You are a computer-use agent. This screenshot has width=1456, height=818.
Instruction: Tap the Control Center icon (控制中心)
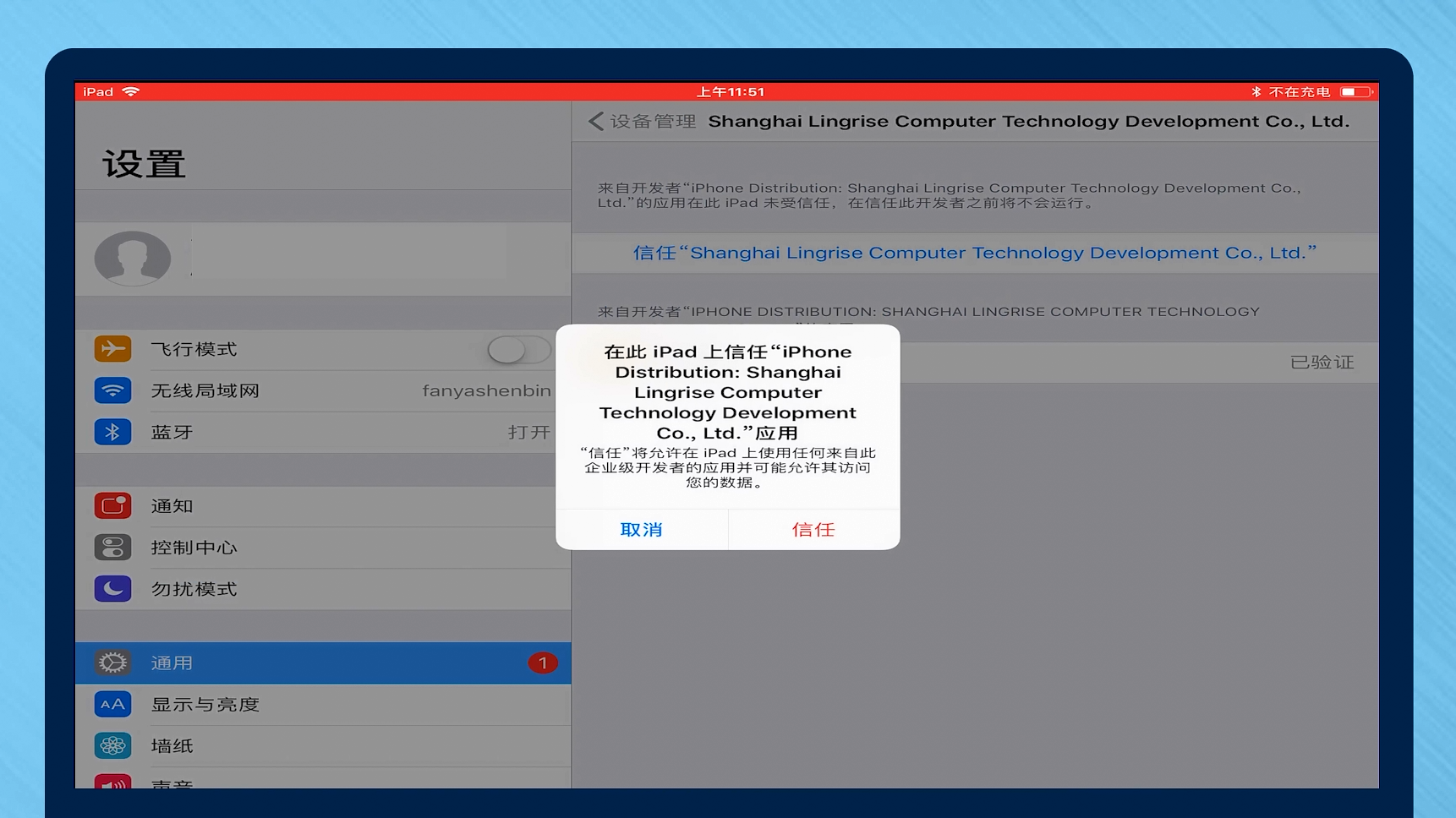[112, 547]
